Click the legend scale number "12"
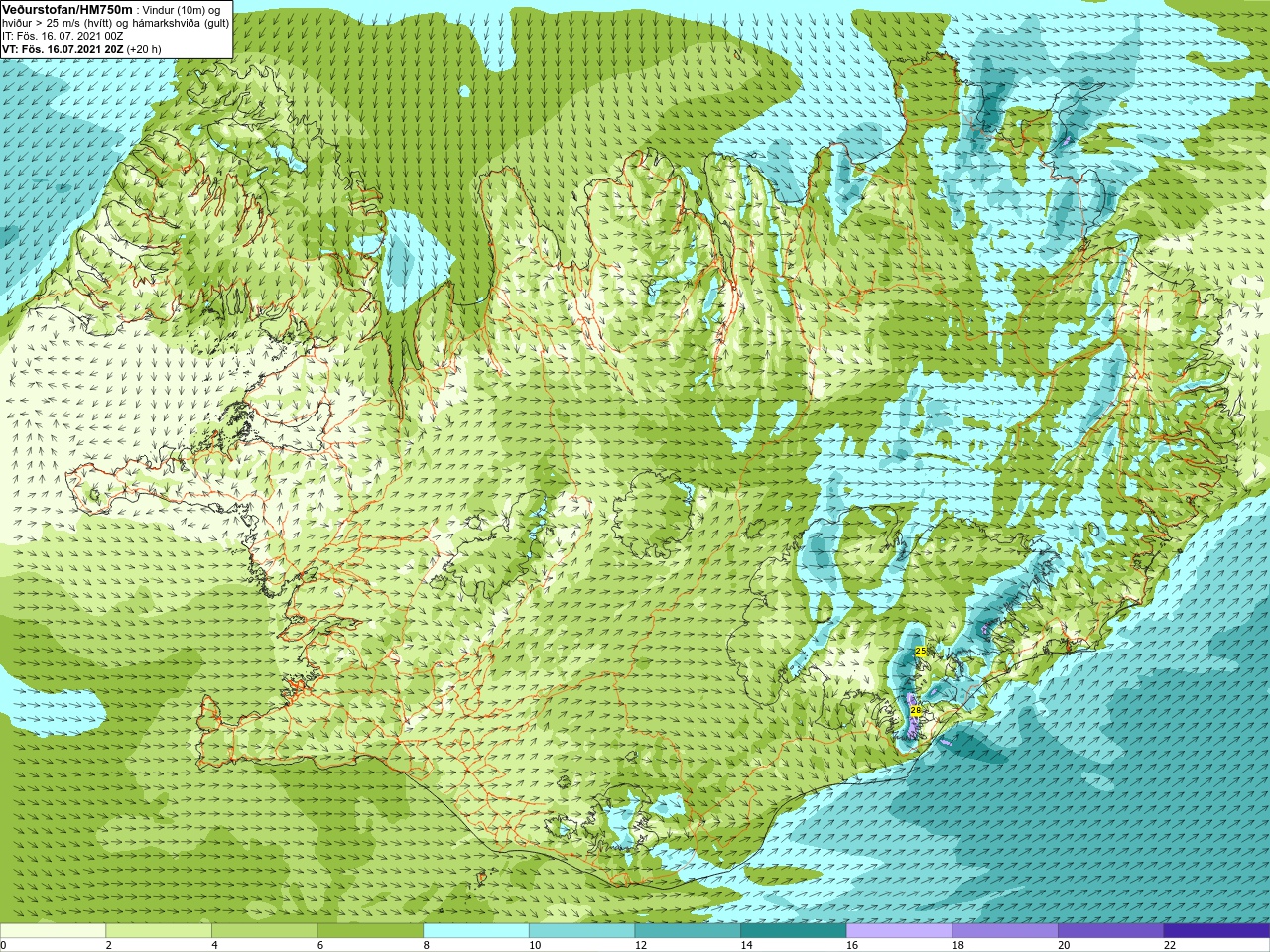1270x952 pixels. tap(641, 945)
